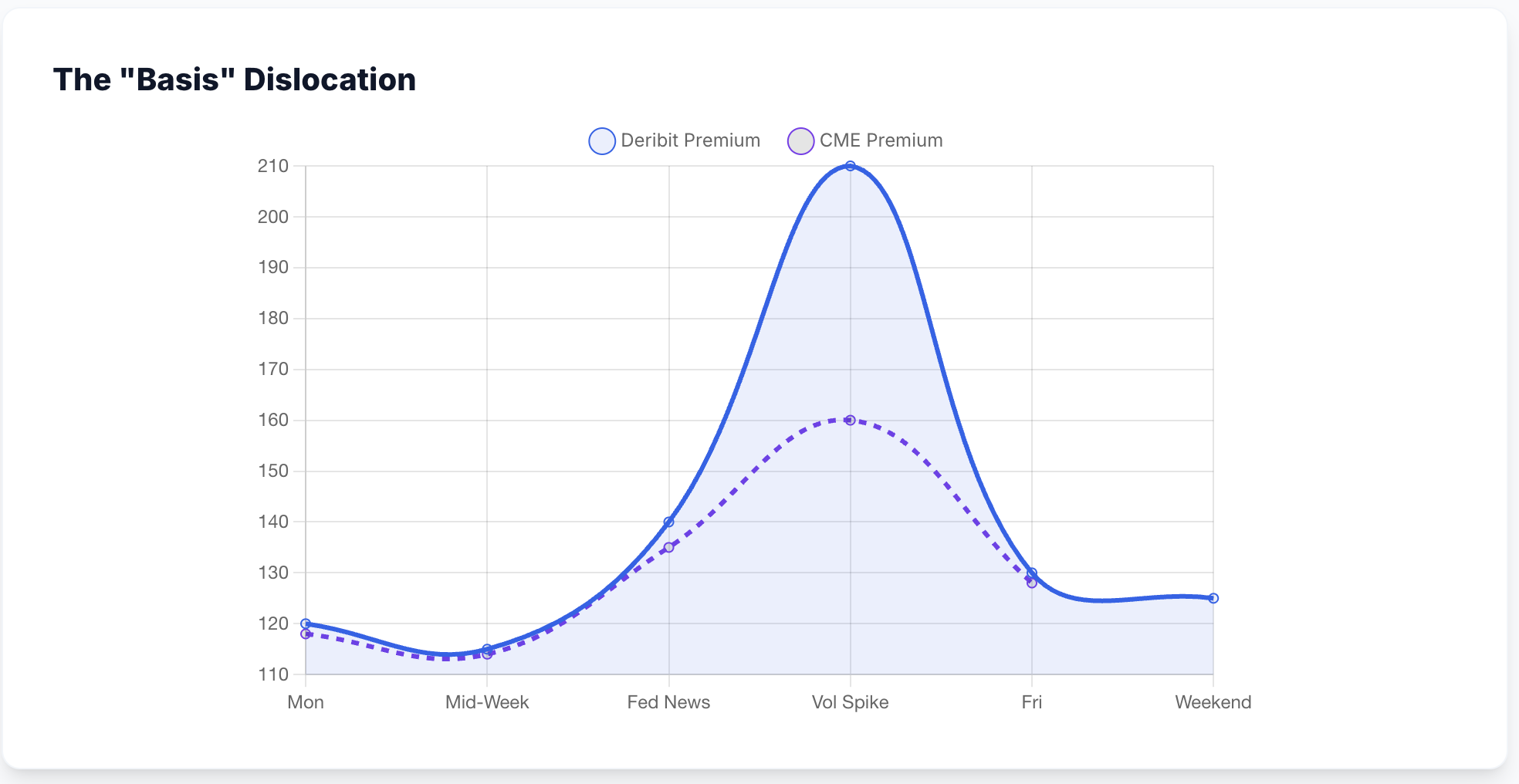The image size is (1519, 784).
Task: Click the 160 y-axis tick label
Action: (x=273, y=421)
